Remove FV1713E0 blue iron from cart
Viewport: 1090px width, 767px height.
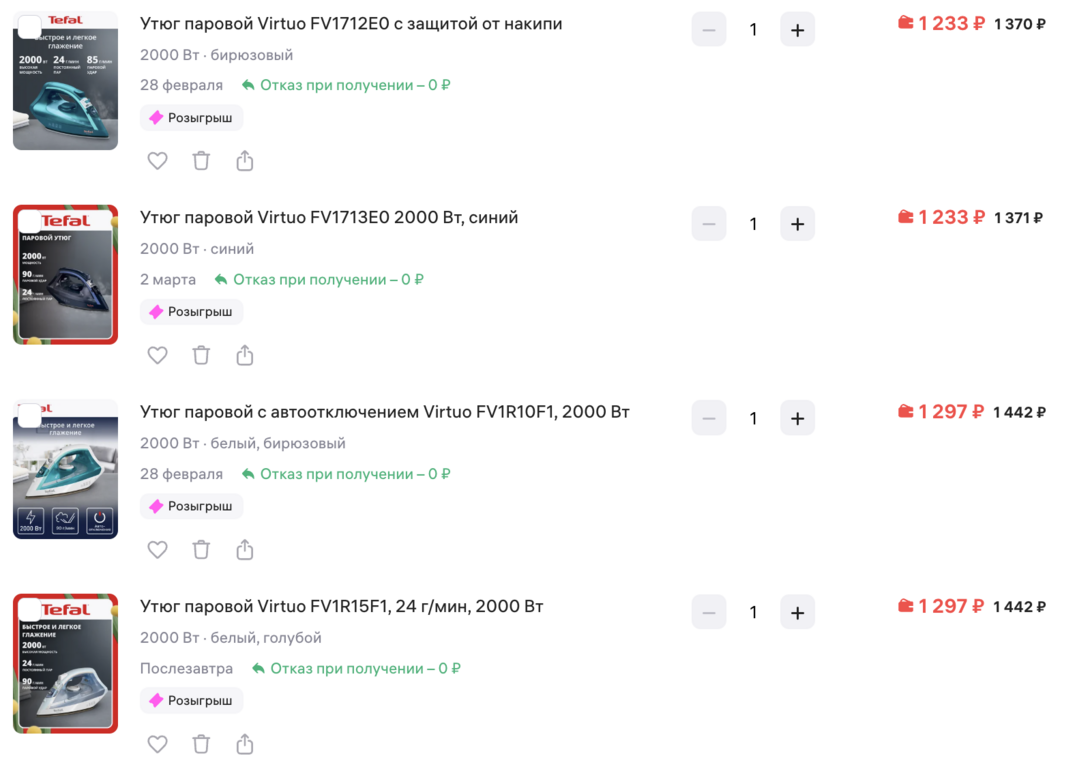pos(201,355)
